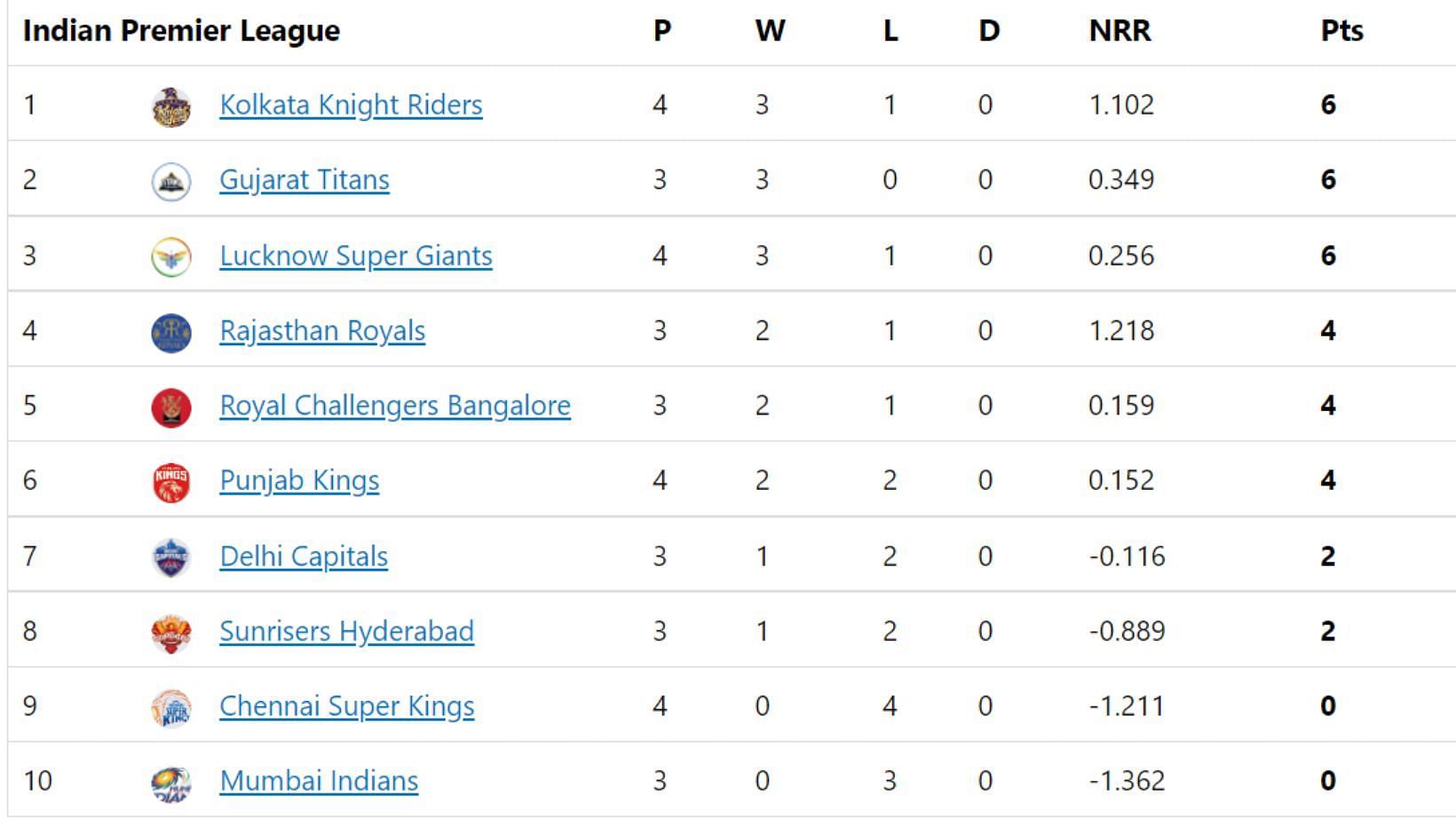Follow the Punjab Kings link

(299, 480)
